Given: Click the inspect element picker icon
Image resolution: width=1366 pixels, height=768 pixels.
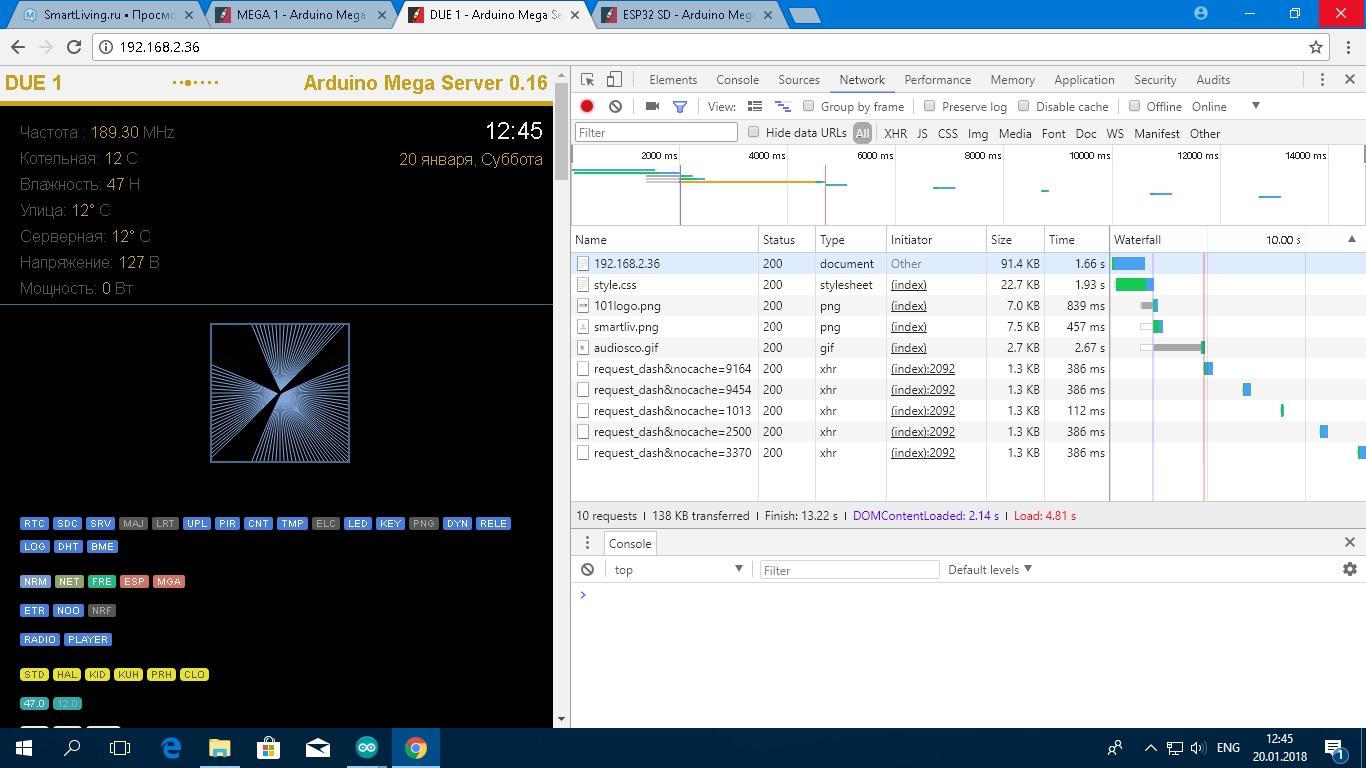Looking at the screenshot, I should pos(588,80).
